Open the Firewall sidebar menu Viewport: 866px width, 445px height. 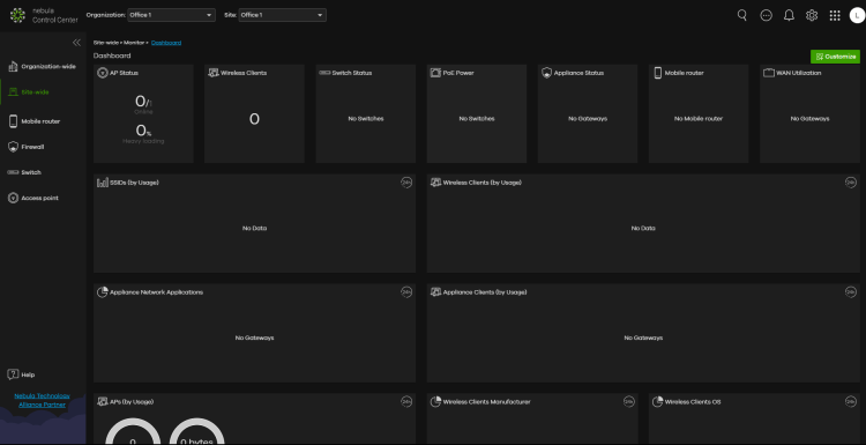pyautogui.click(x=32, y=147)
